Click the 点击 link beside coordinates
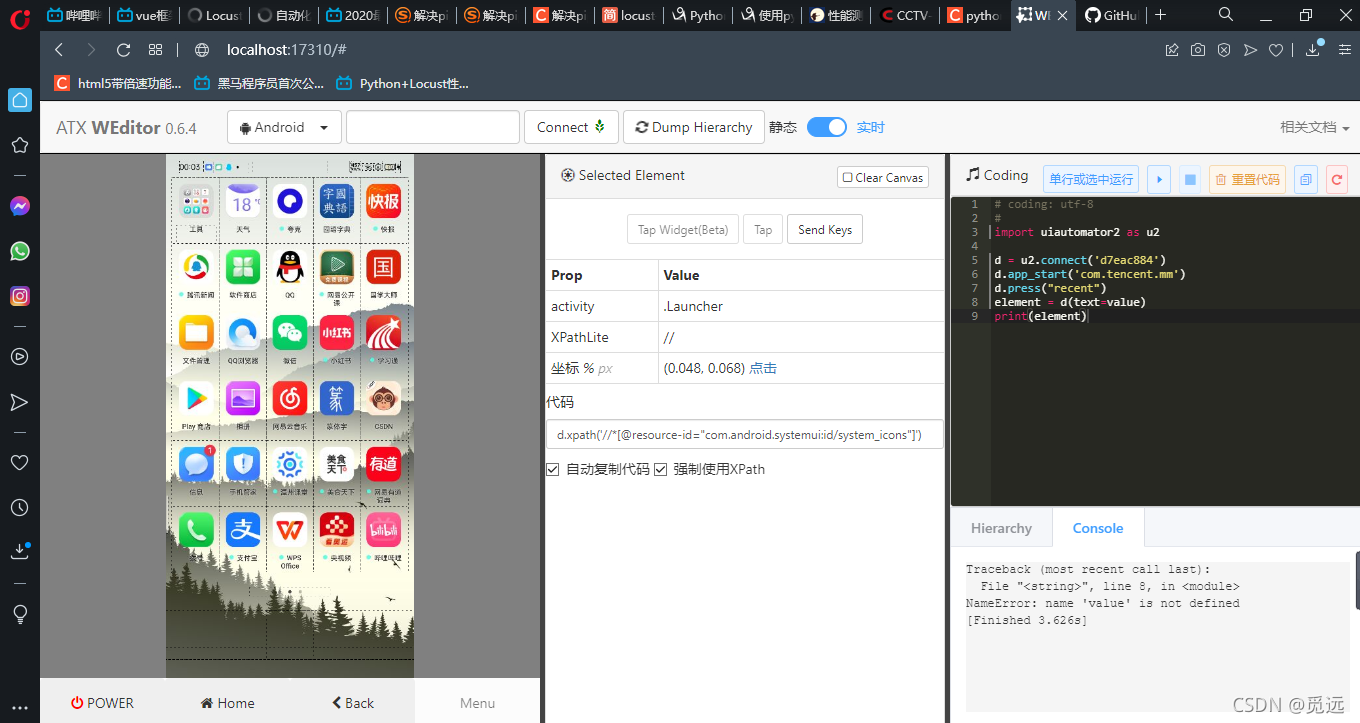The width and height of the screenshot is (1360, 723). [763, 368]
